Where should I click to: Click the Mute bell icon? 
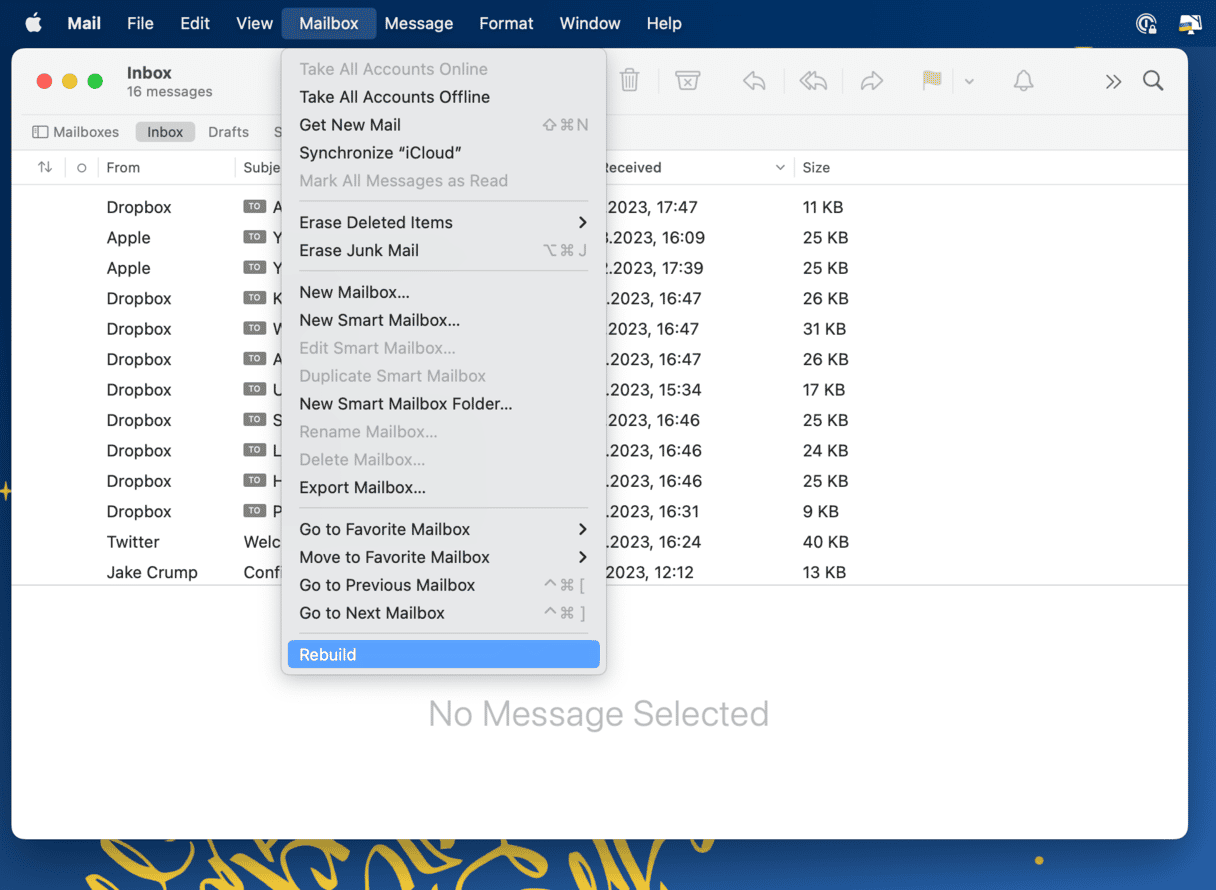(1022, 80)
